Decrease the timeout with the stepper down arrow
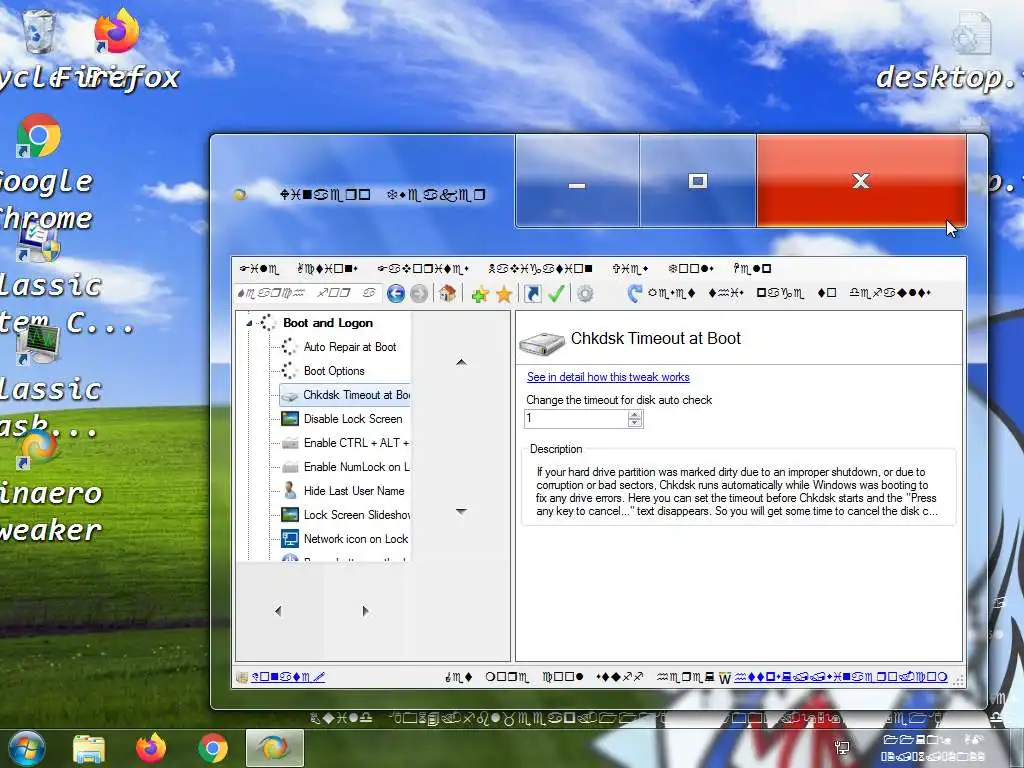This screenshot has height=768, width=1024. (635, 423)
